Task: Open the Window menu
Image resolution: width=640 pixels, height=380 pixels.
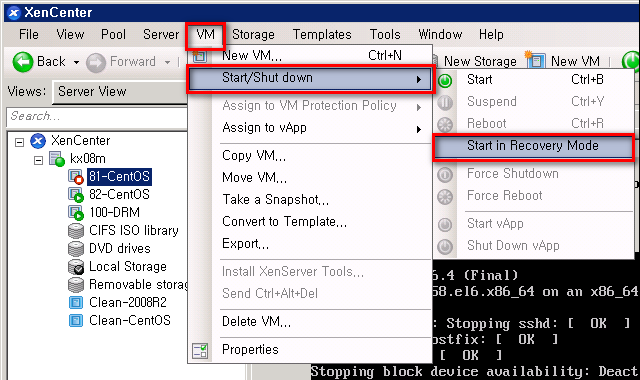Action: (x=440, y=35)
